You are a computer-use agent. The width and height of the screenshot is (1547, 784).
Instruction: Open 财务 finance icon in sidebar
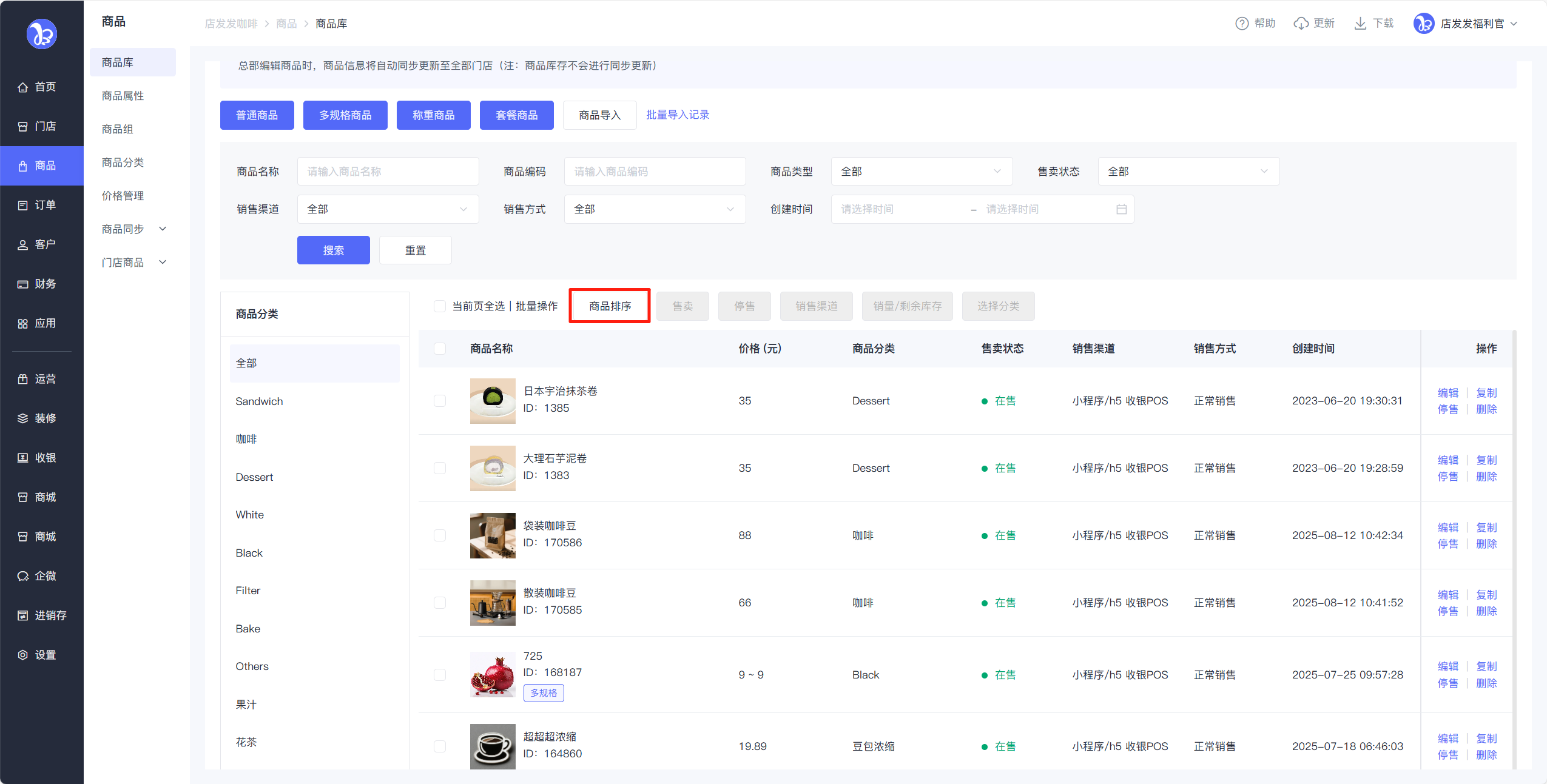[x=23, y=284]
